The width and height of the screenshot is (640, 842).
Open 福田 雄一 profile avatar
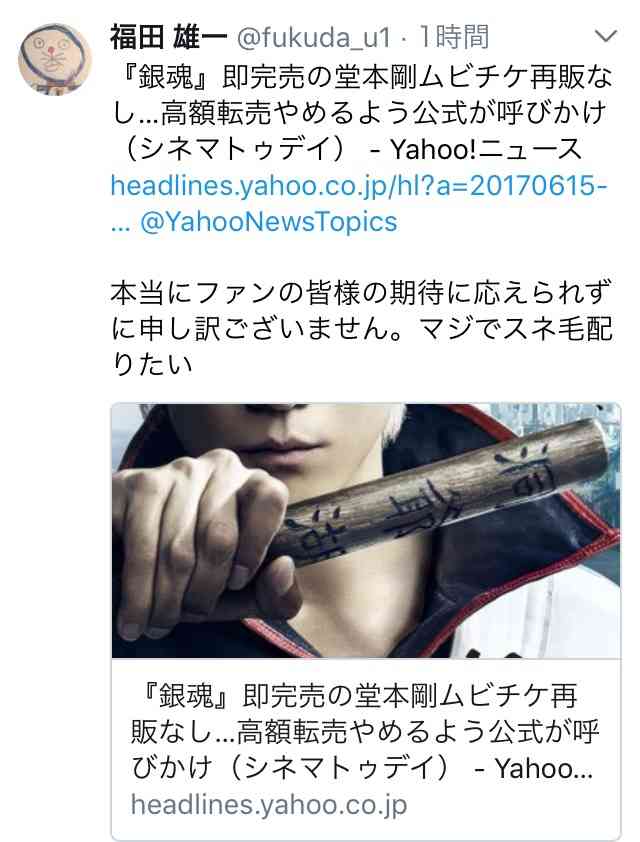(55, 59)
